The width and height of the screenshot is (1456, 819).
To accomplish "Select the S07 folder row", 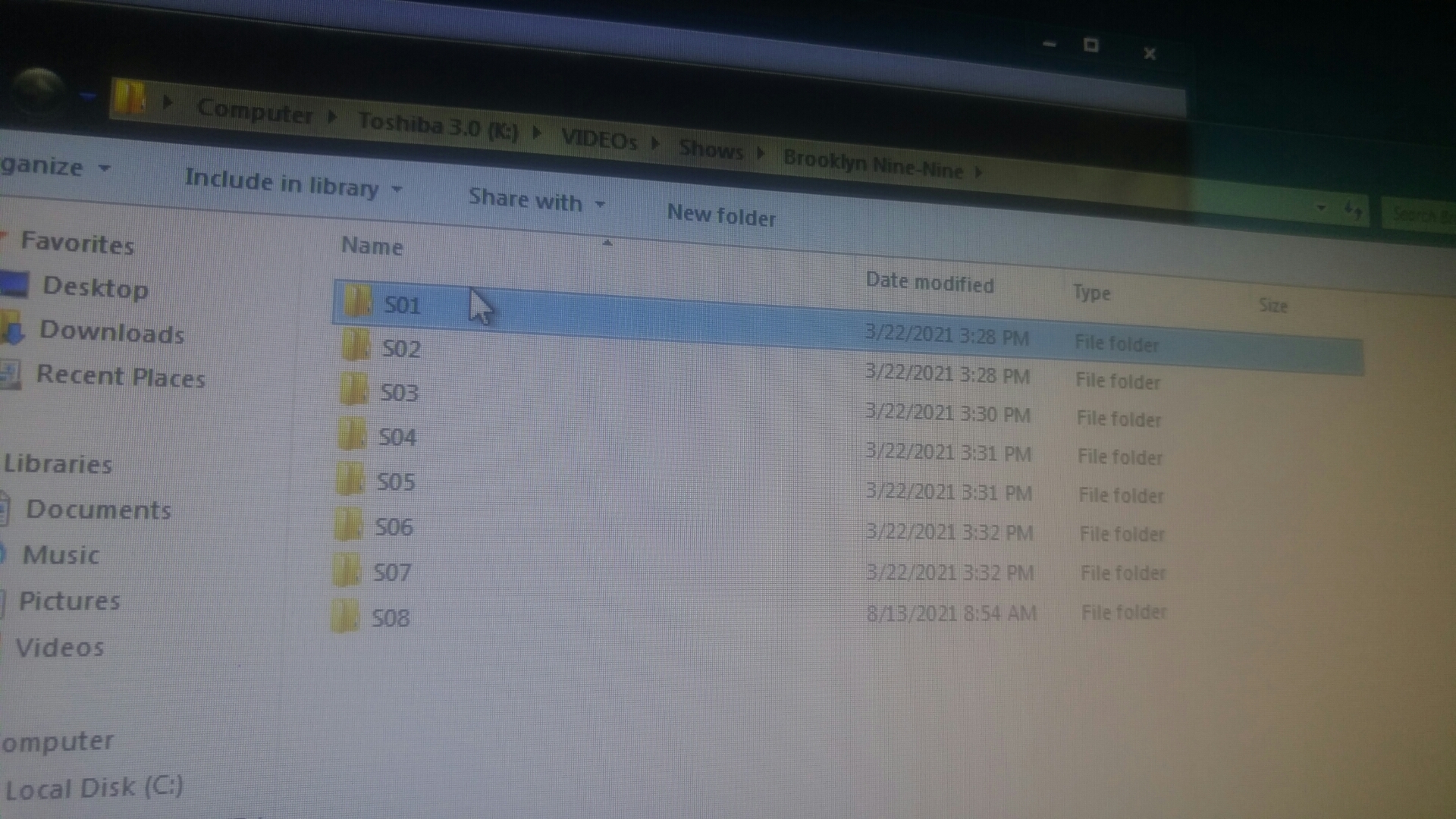I will tap(391, 572).
